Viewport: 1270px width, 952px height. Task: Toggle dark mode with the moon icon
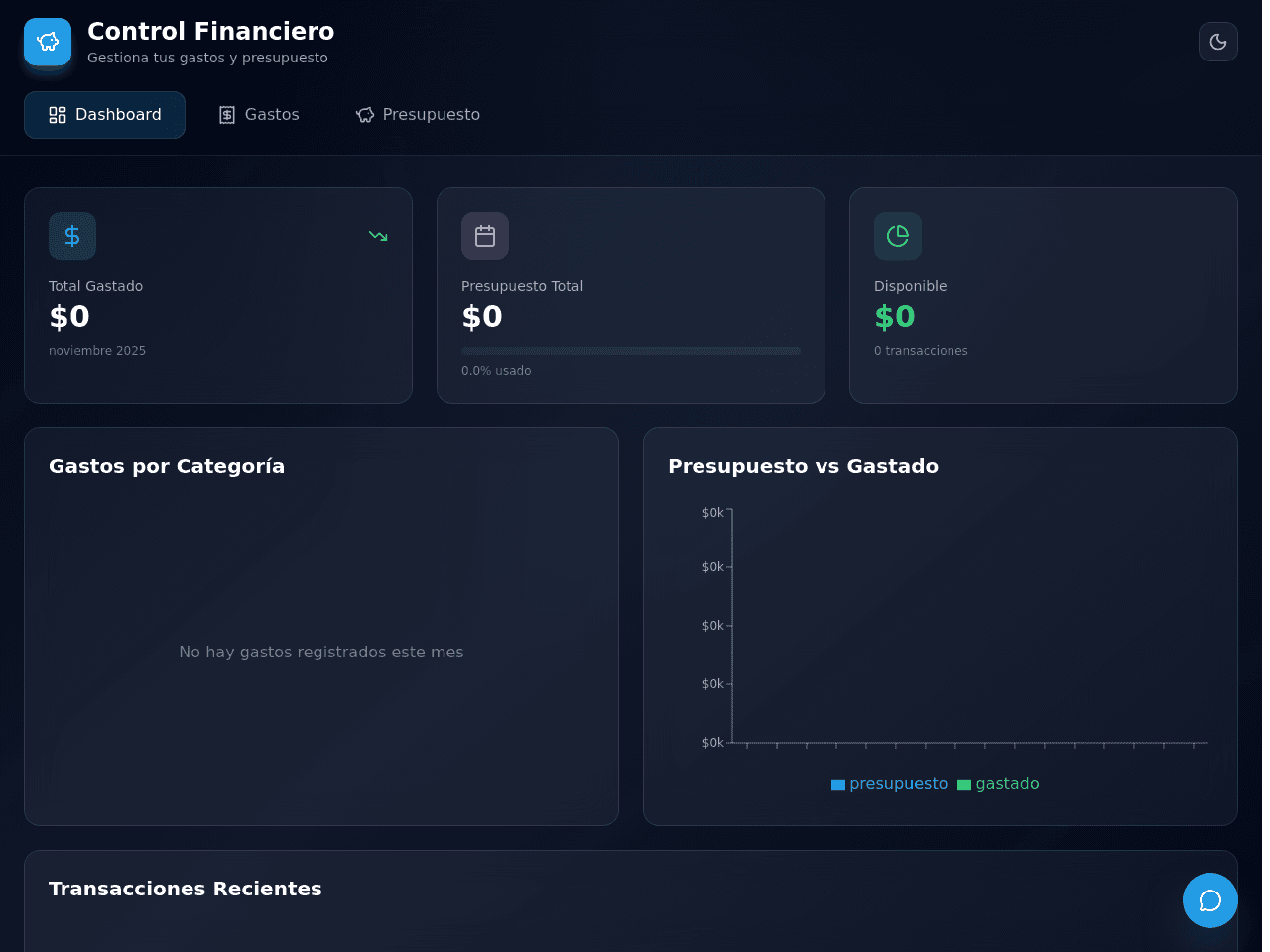pos(1218,42)
